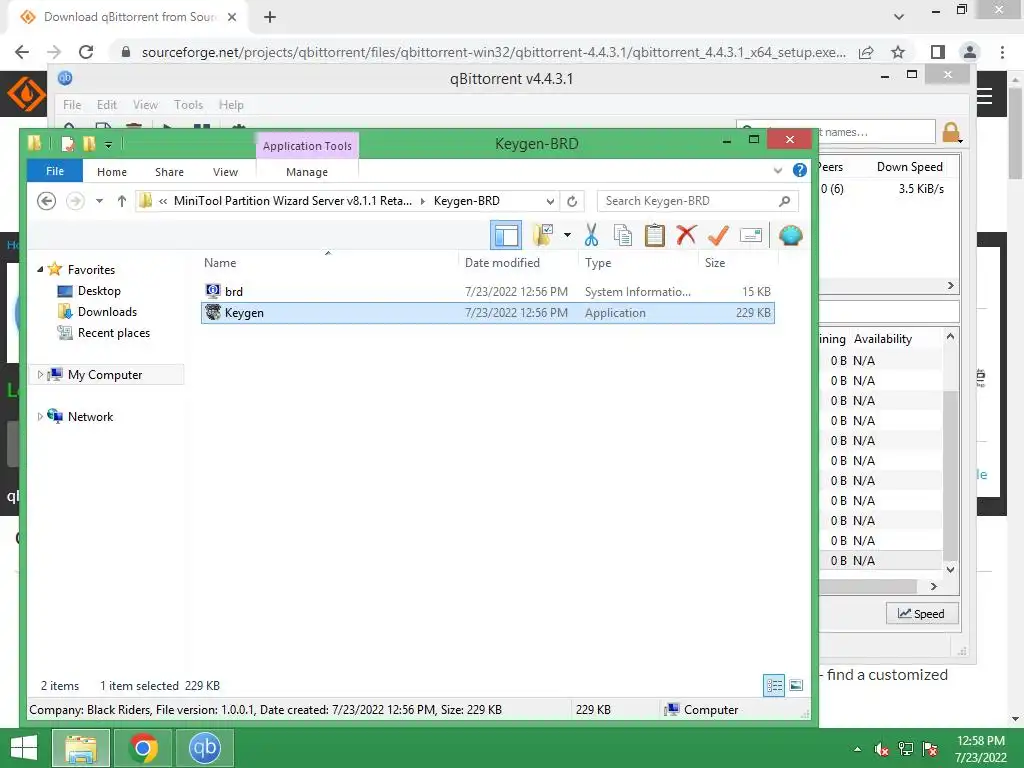Open qBittorrent File menu

click(x=72, y=104)
